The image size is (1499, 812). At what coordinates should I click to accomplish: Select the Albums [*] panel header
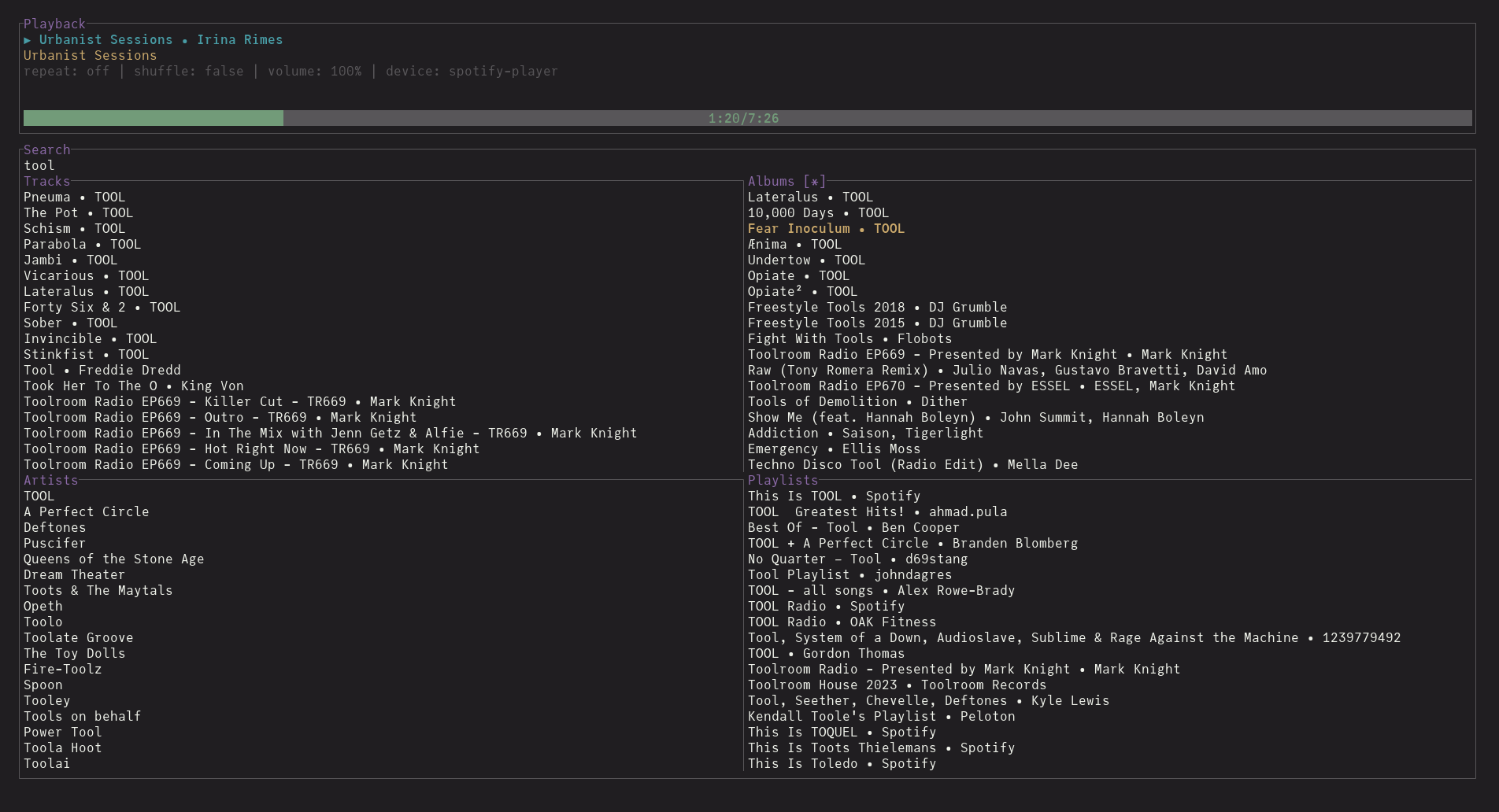click(787, 181)
